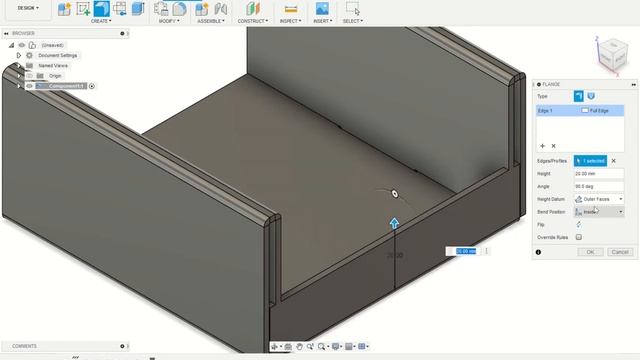Open the INSPECT menu

coord(291,21)
